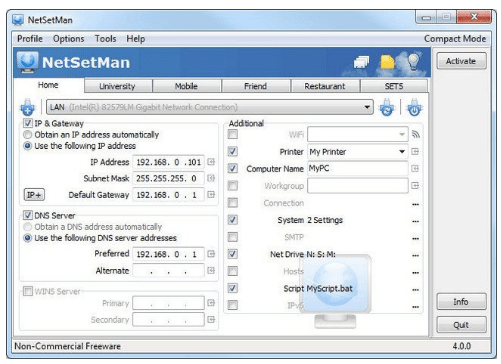Enable the Workgroup checkbox

click(233, 186)
